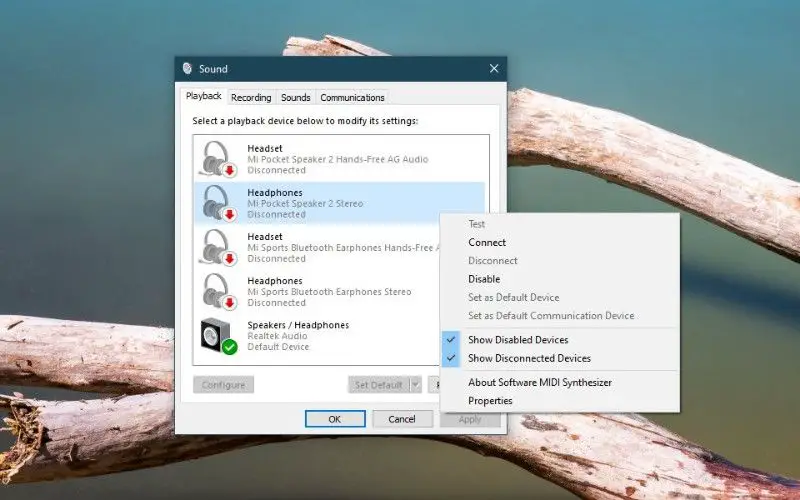The image size is (800, 500).
Task: Select the Realtek Audio speaker icon
Action: coord(219,336)
